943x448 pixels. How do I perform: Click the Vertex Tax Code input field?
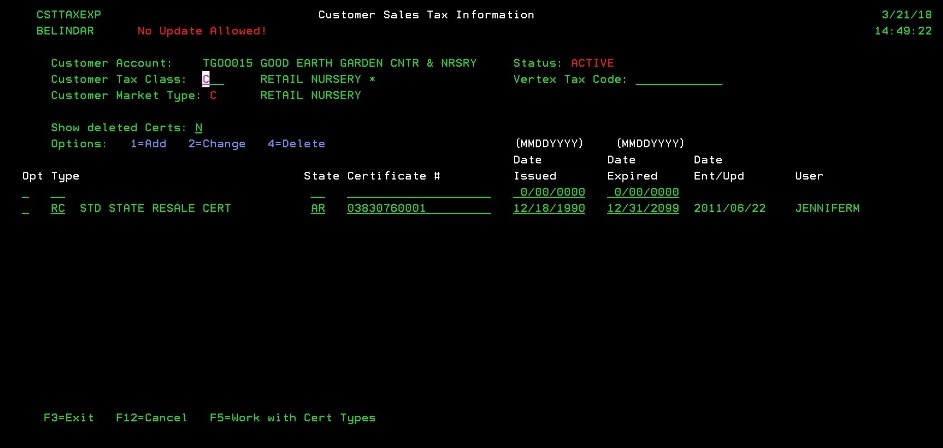coord(678,80)
